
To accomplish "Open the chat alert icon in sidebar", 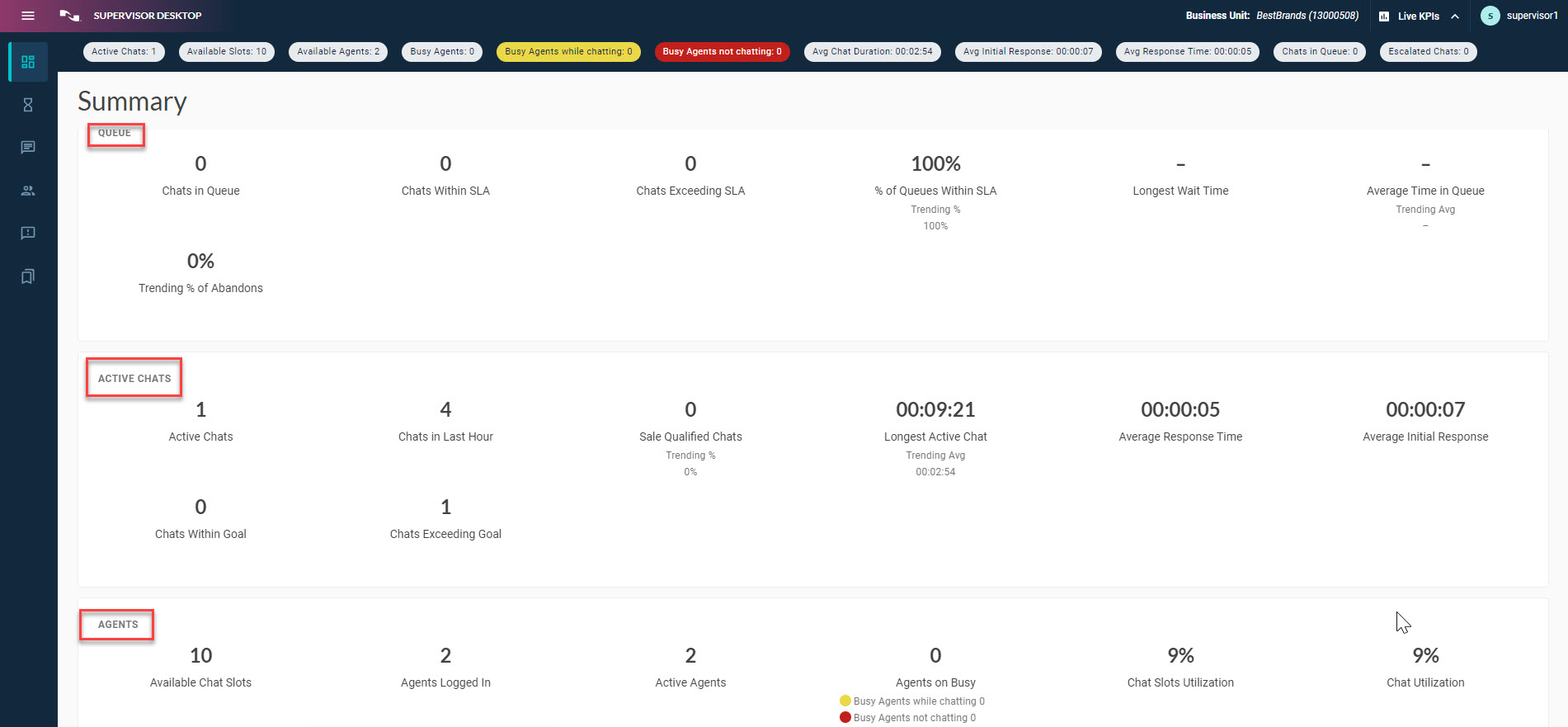I will [28, 234].
